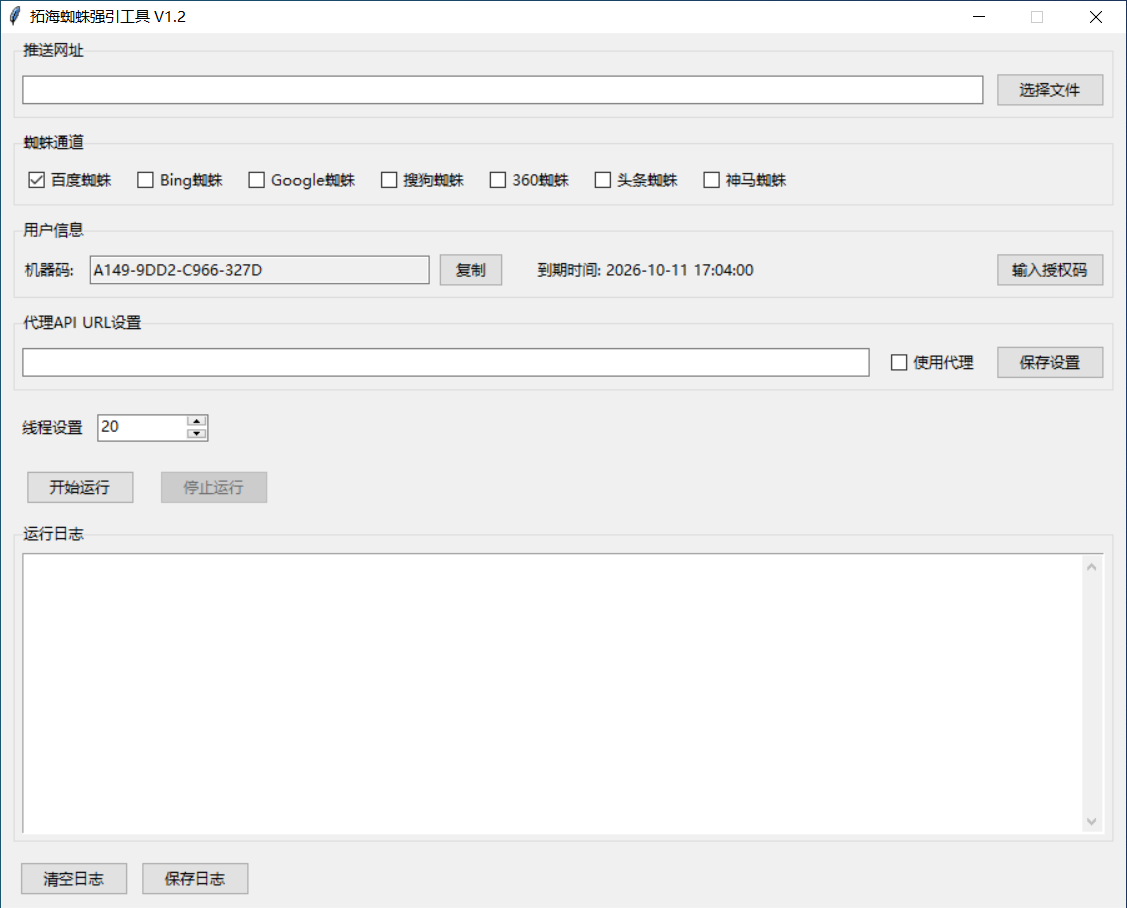Toggle the 使用代理 checkbox
1127x908 pixels.
pyautogui.click(x=899, y=362)
